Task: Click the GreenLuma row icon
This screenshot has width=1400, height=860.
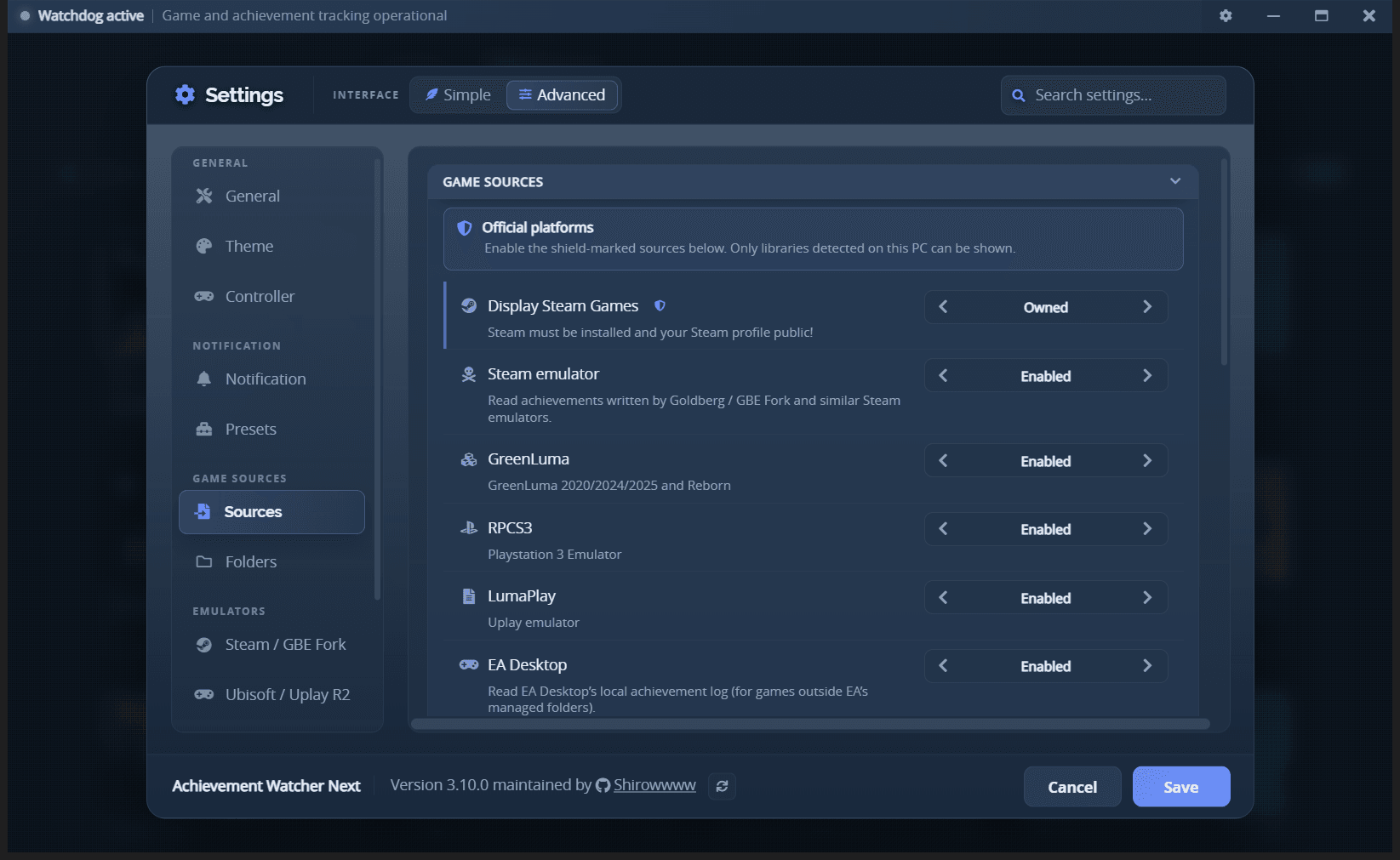Action: coord(468,459)
